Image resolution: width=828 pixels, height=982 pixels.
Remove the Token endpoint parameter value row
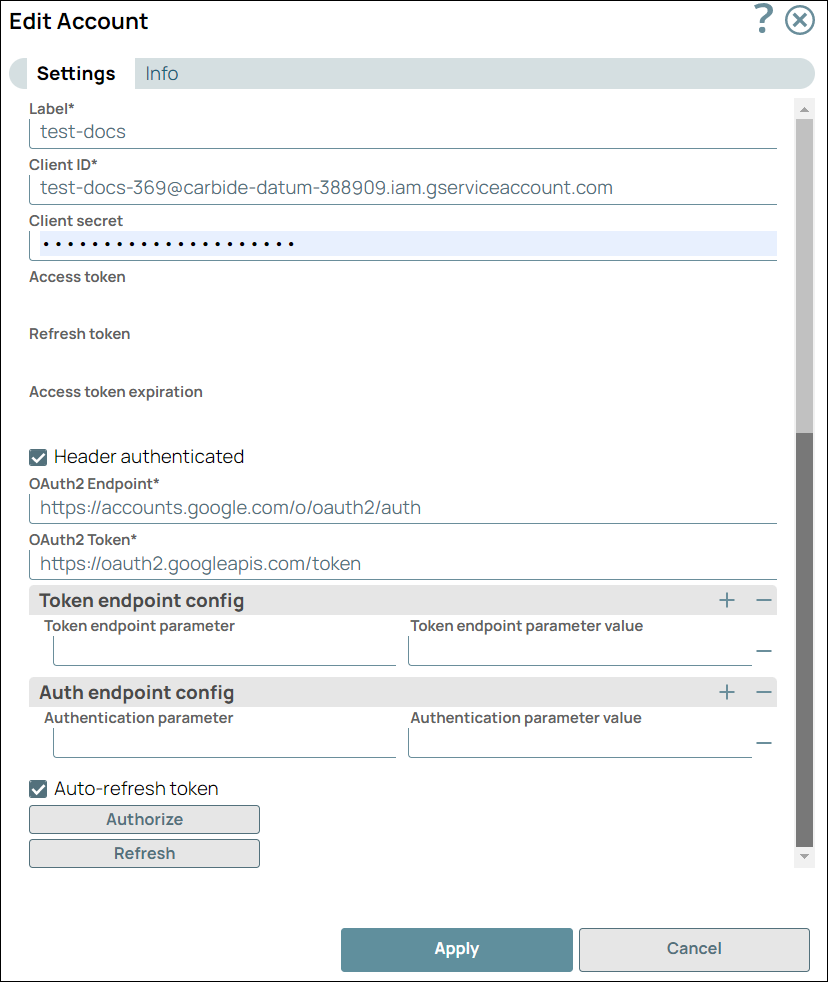pos(764,650)
